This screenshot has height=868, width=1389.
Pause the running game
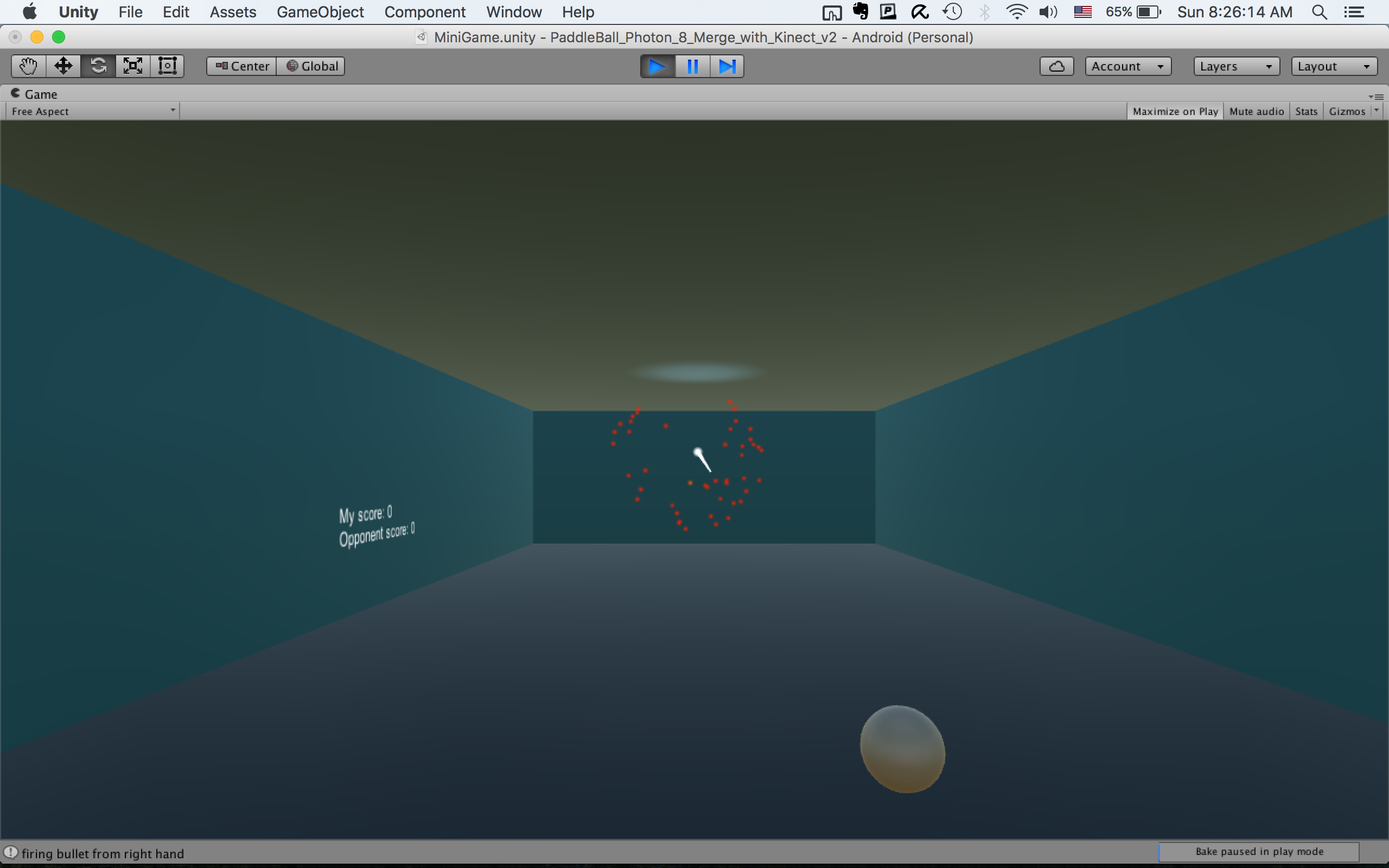pos(692,66)
